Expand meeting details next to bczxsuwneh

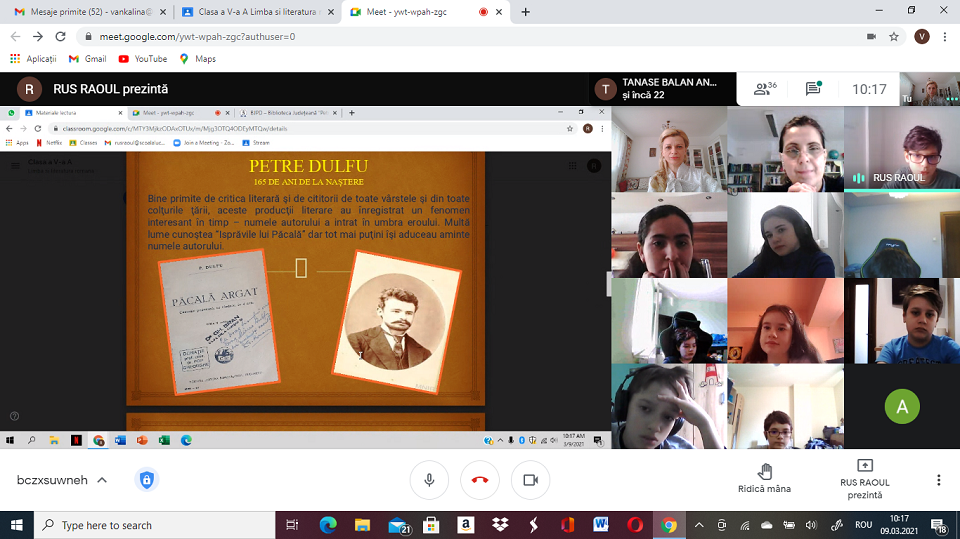pos(102,480)
